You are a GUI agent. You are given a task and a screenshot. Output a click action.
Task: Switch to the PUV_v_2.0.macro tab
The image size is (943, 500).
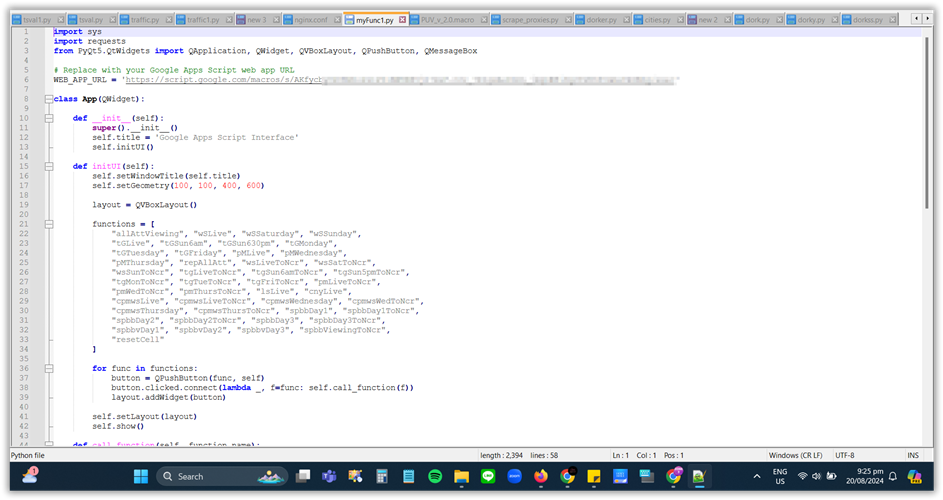coord(447,20)
